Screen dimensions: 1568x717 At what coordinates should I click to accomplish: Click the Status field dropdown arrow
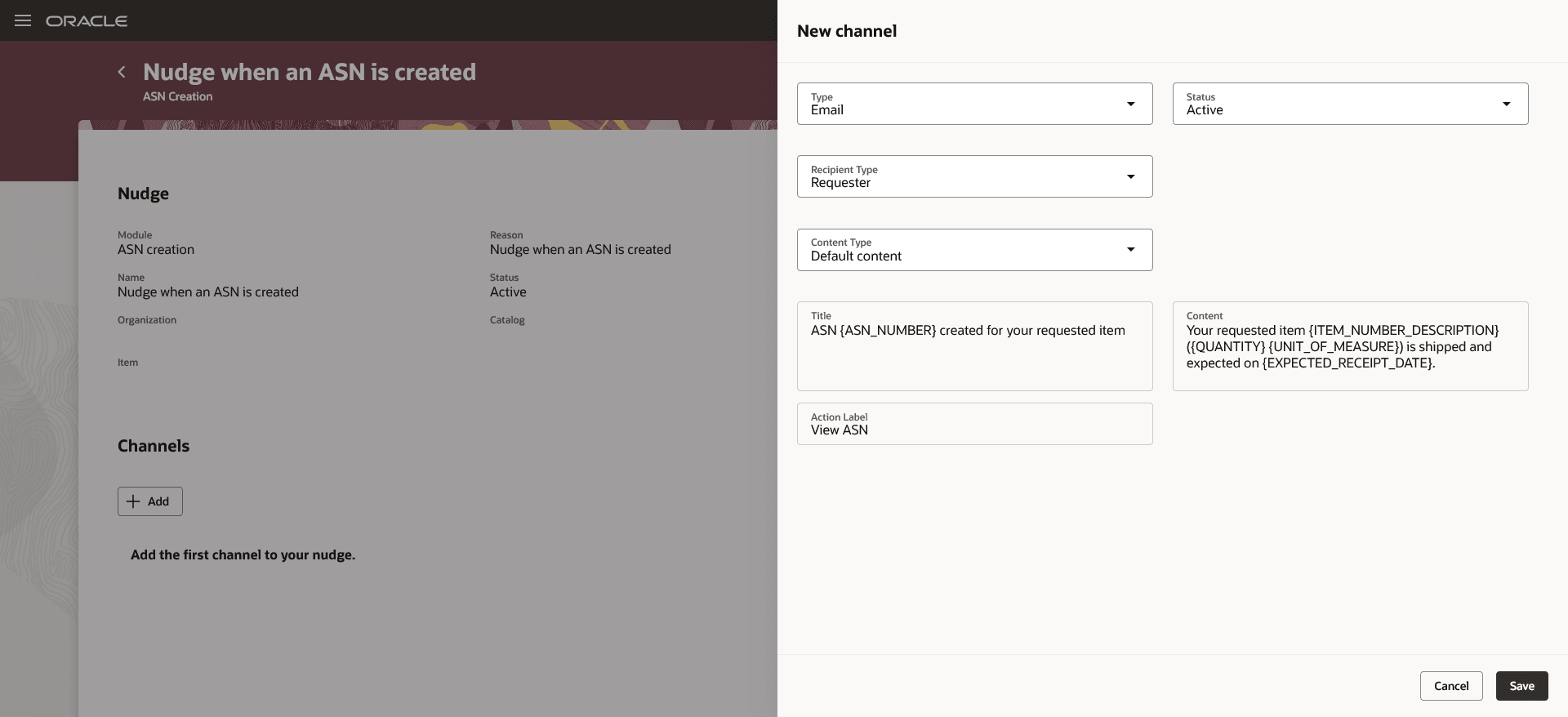pos(1506,104)
